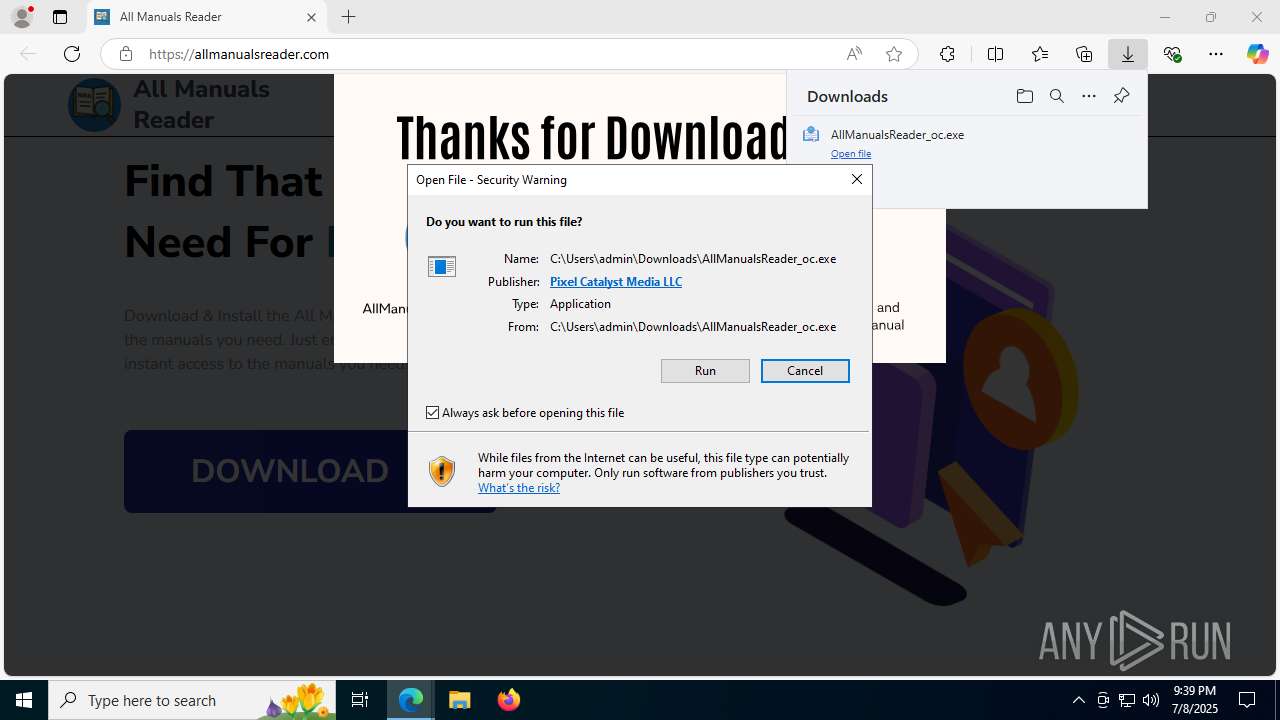Image resolution: width=1280 pixels, height=720 pixels.
Task: Add this page to favorites star
Action: (x=894, y=54)
